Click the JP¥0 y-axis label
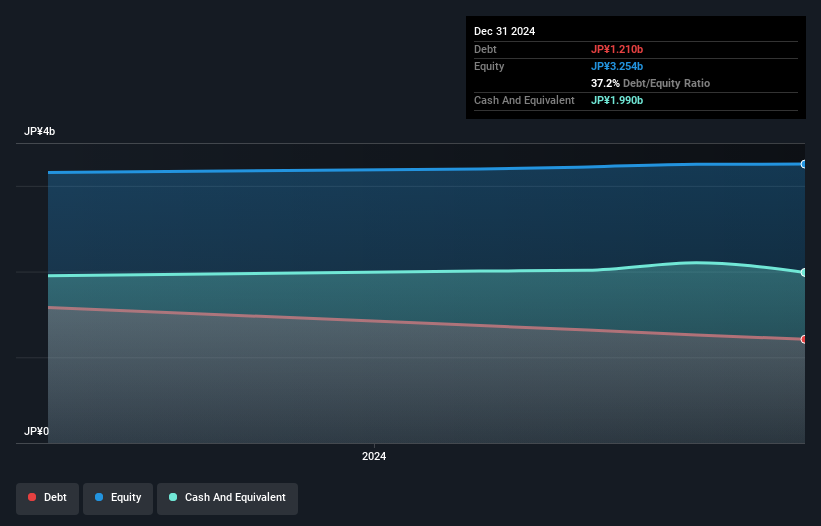Image resolution: width=821 pixels, height=526 pixels. pos(36,431)
